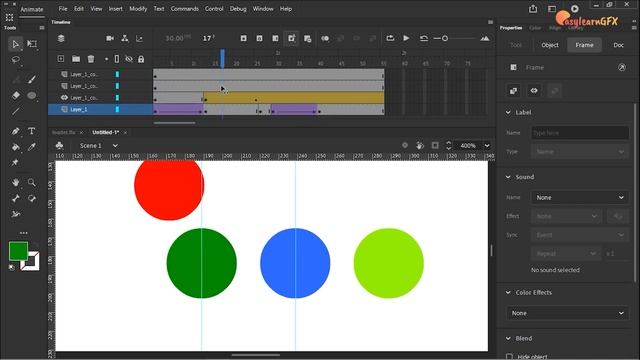Click the share/export icon at top right
Viewport: 640px width, 360px height.
(533, 9)
